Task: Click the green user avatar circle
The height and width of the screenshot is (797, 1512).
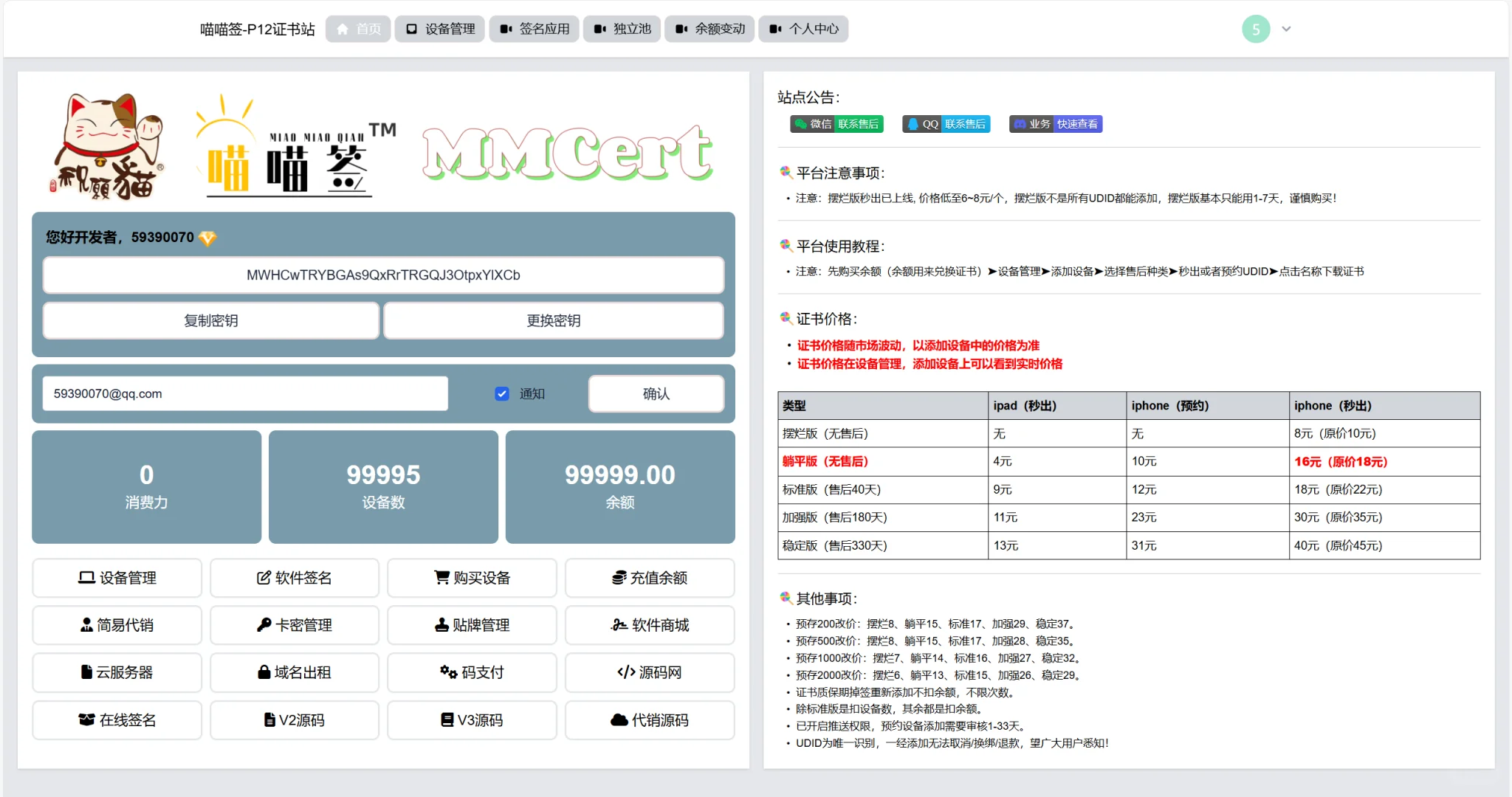Action: pos(1255,30)
